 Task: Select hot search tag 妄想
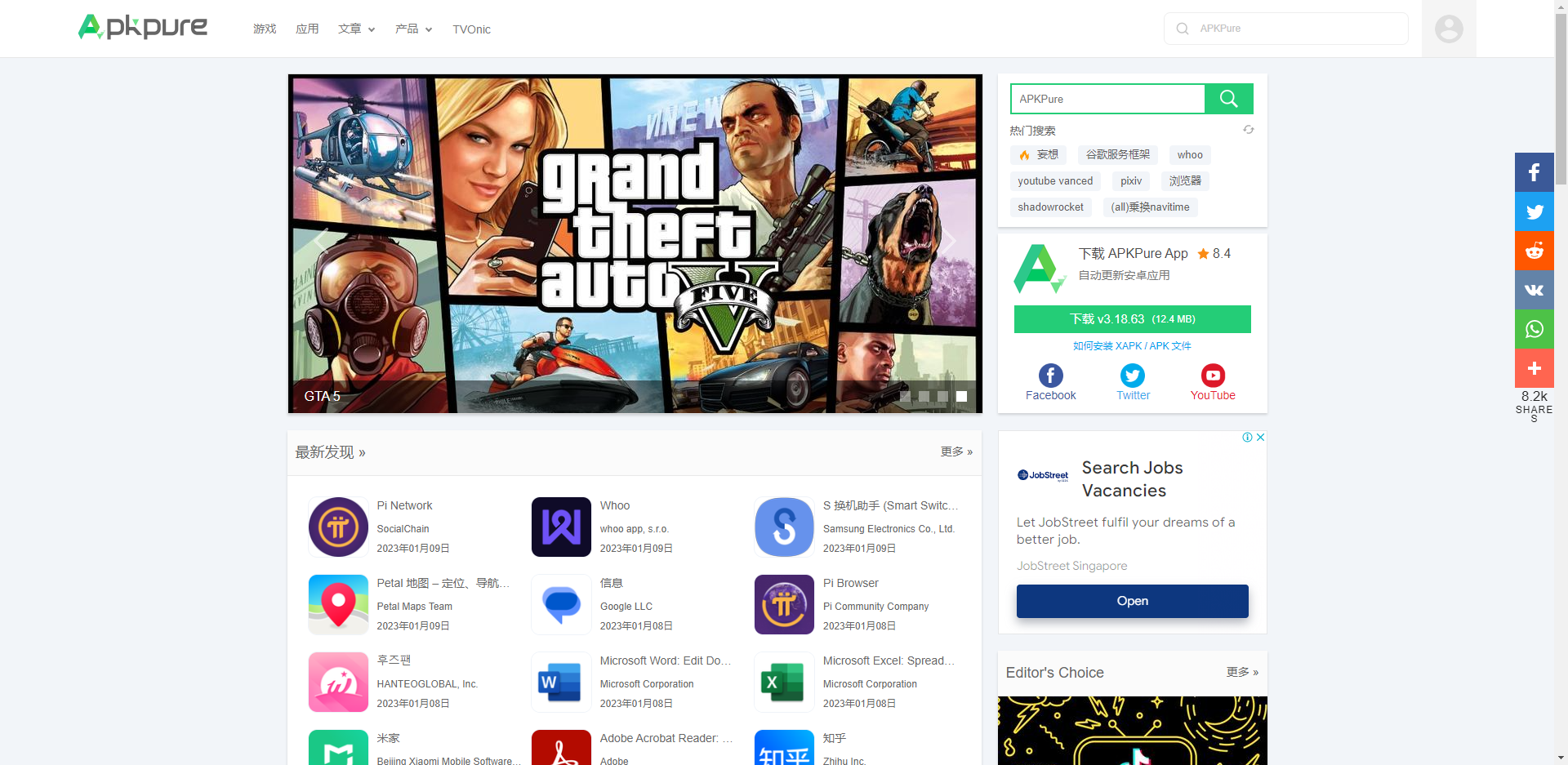click(x=1038, y=155)
